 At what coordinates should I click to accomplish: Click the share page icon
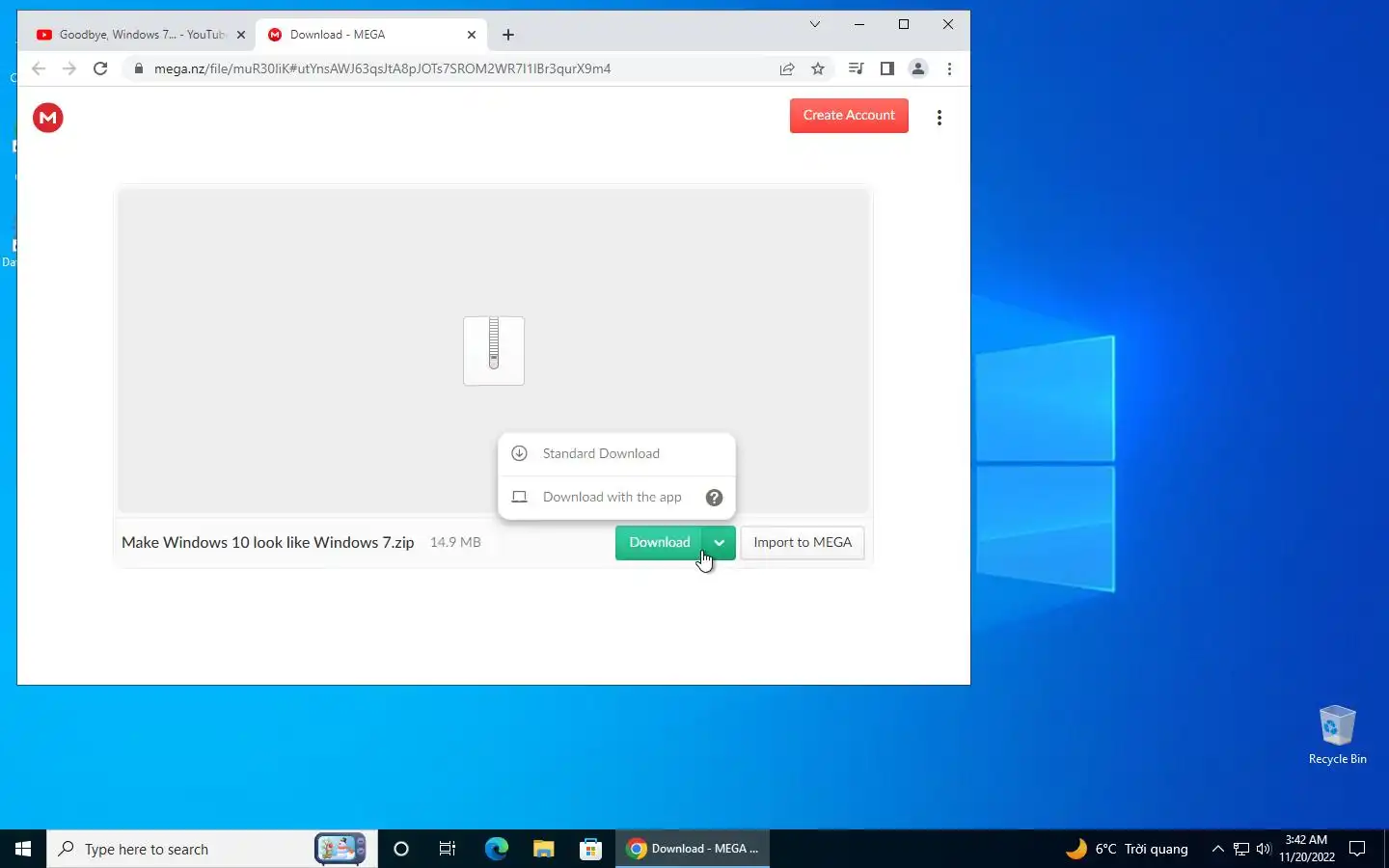[787, 68]
